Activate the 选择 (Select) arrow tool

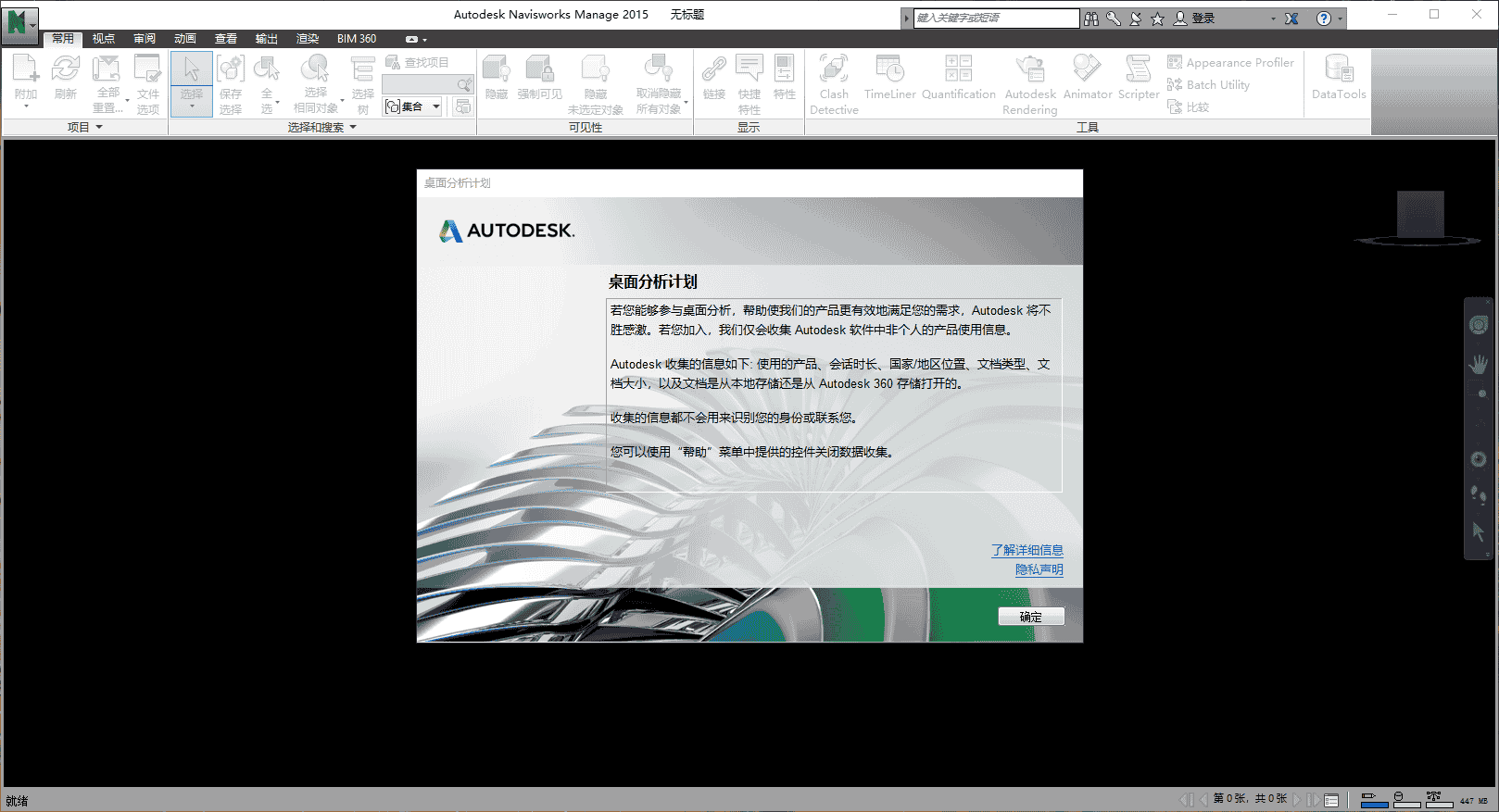191,69
